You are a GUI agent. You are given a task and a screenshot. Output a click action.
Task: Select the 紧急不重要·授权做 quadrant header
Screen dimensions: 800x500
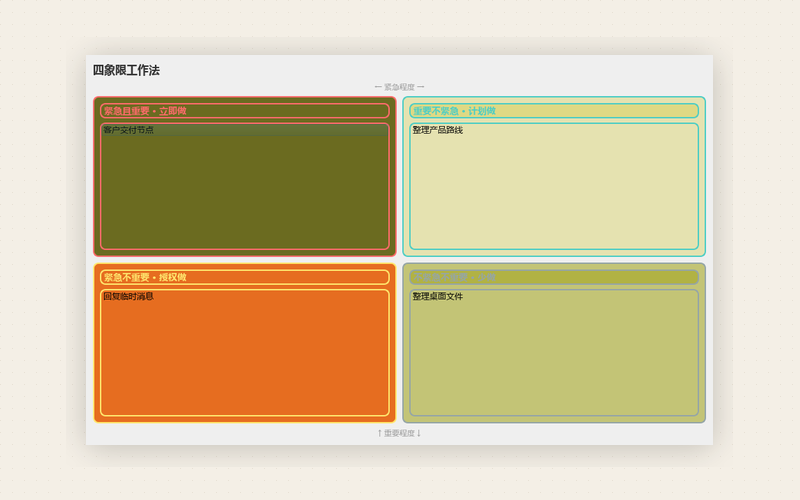point(245,277)
